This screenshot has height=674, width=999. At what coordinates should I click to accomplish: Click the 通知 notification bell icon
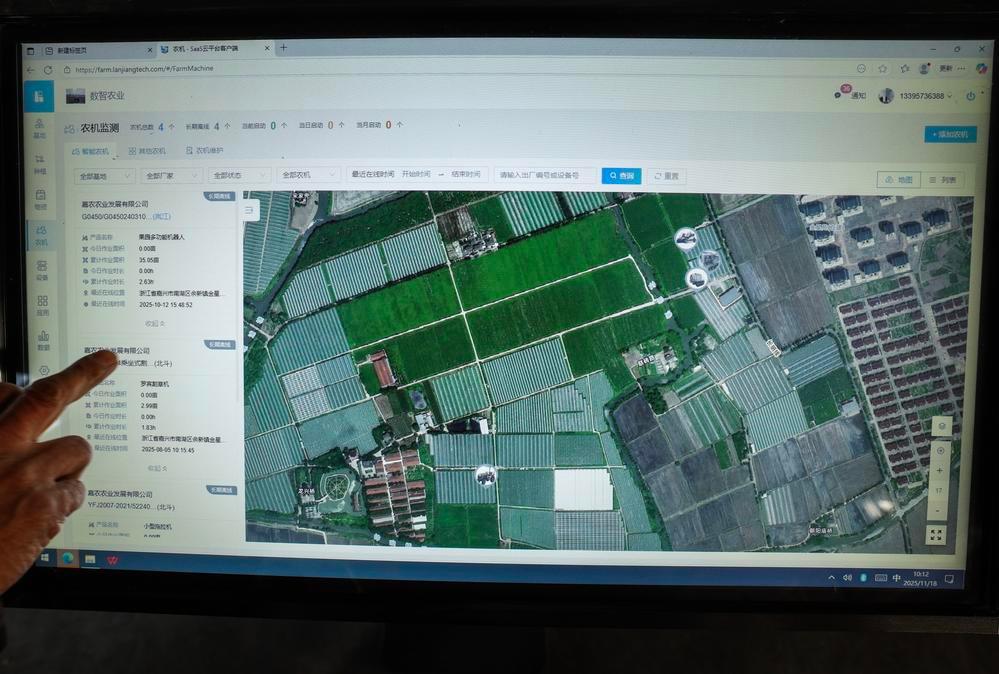tap(842, 95)
